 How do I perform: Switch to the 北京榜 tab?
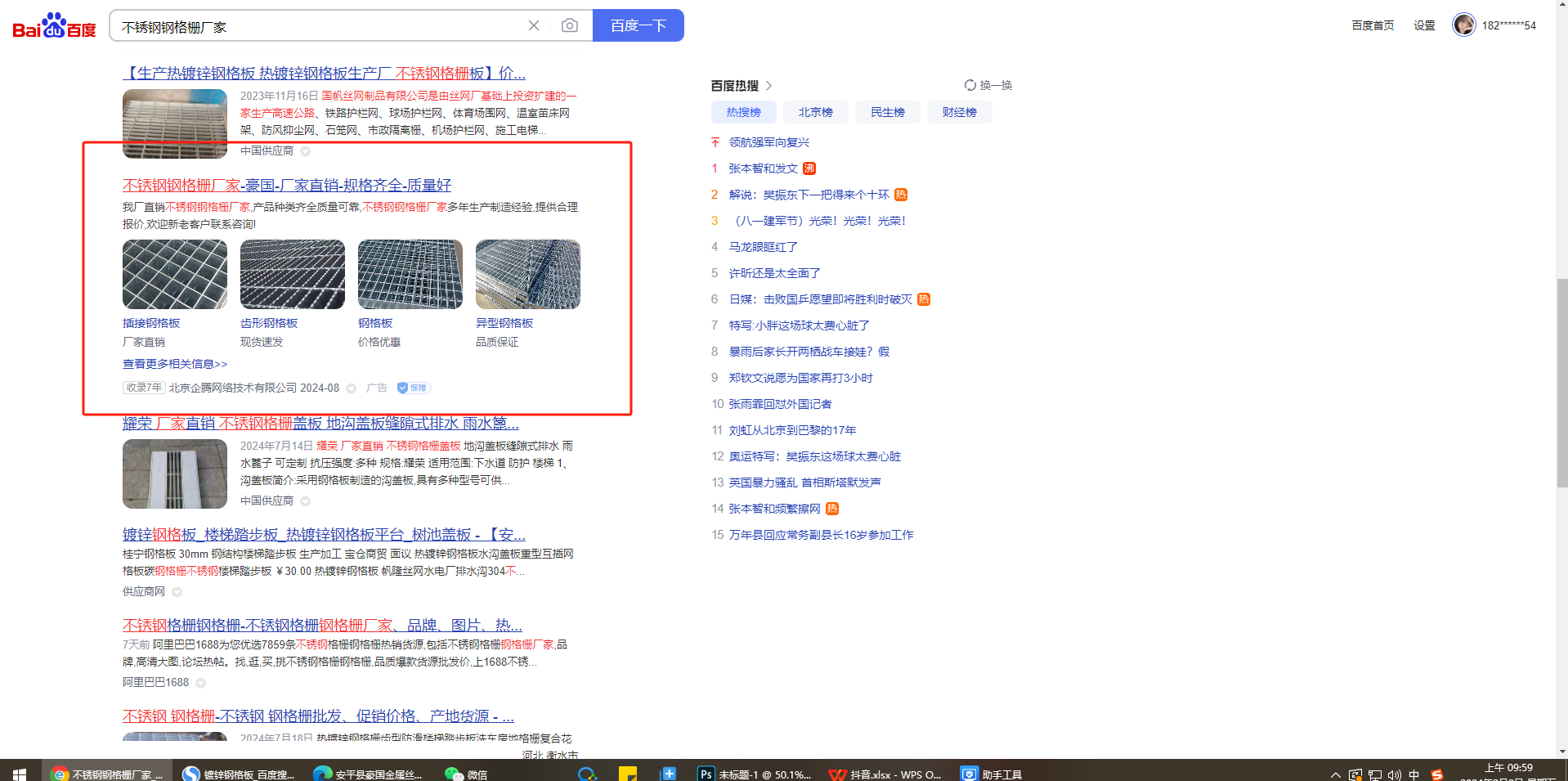[x=815, y=112]
